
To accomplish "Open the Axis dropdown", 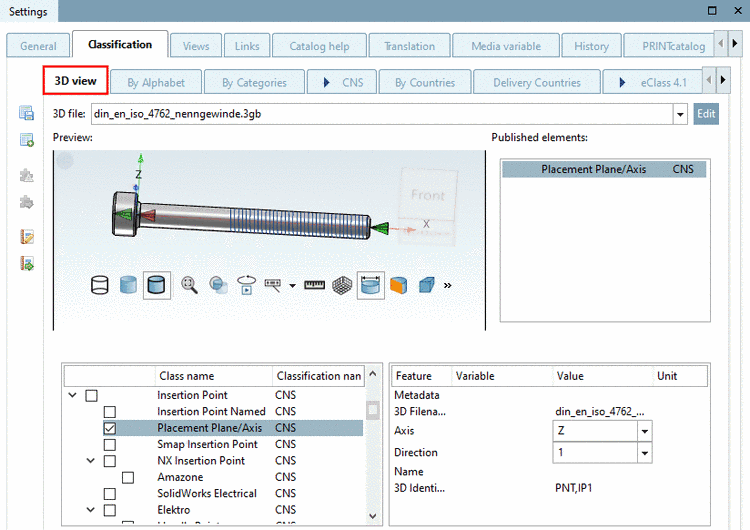I will [644, 431].
